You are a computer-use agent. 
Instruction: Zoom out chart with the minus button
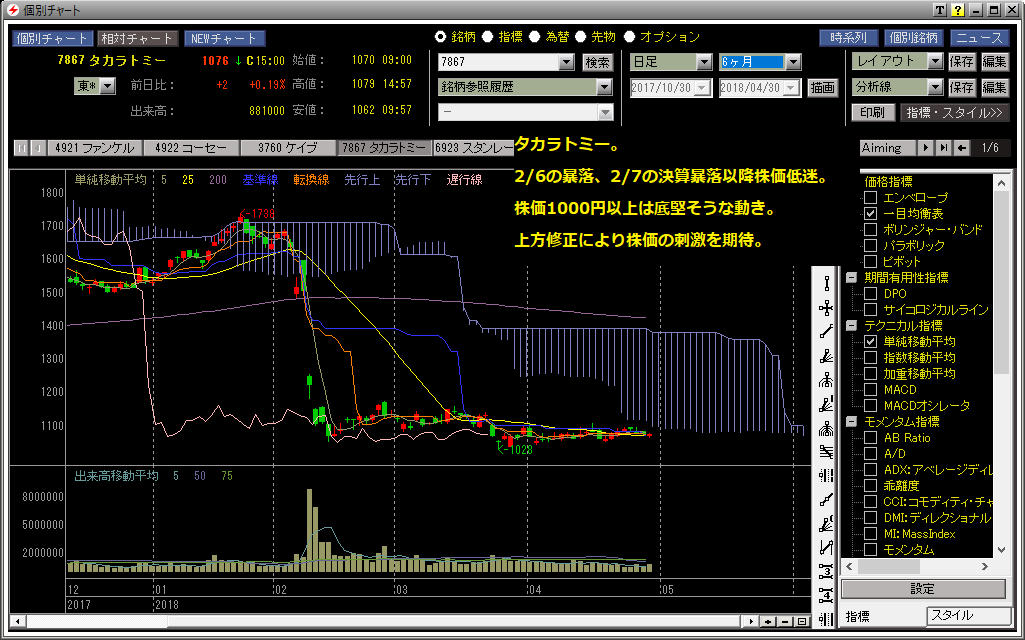(785, 622)
